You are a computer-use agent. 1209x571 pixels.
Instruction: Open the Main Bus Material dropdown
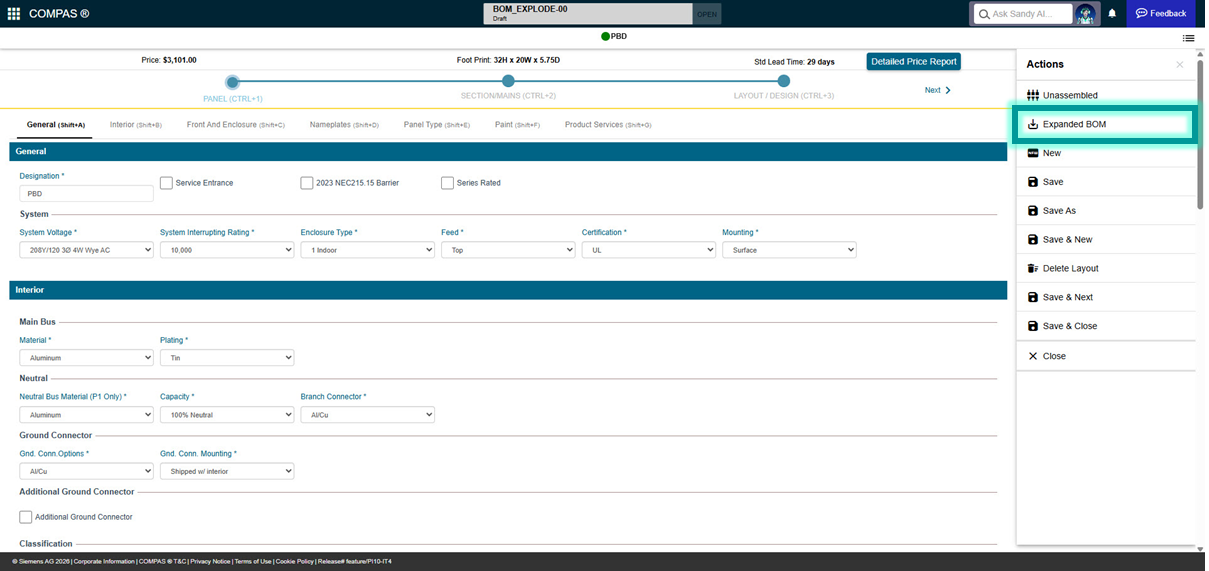pyautogui.click(x=86, y=357)
